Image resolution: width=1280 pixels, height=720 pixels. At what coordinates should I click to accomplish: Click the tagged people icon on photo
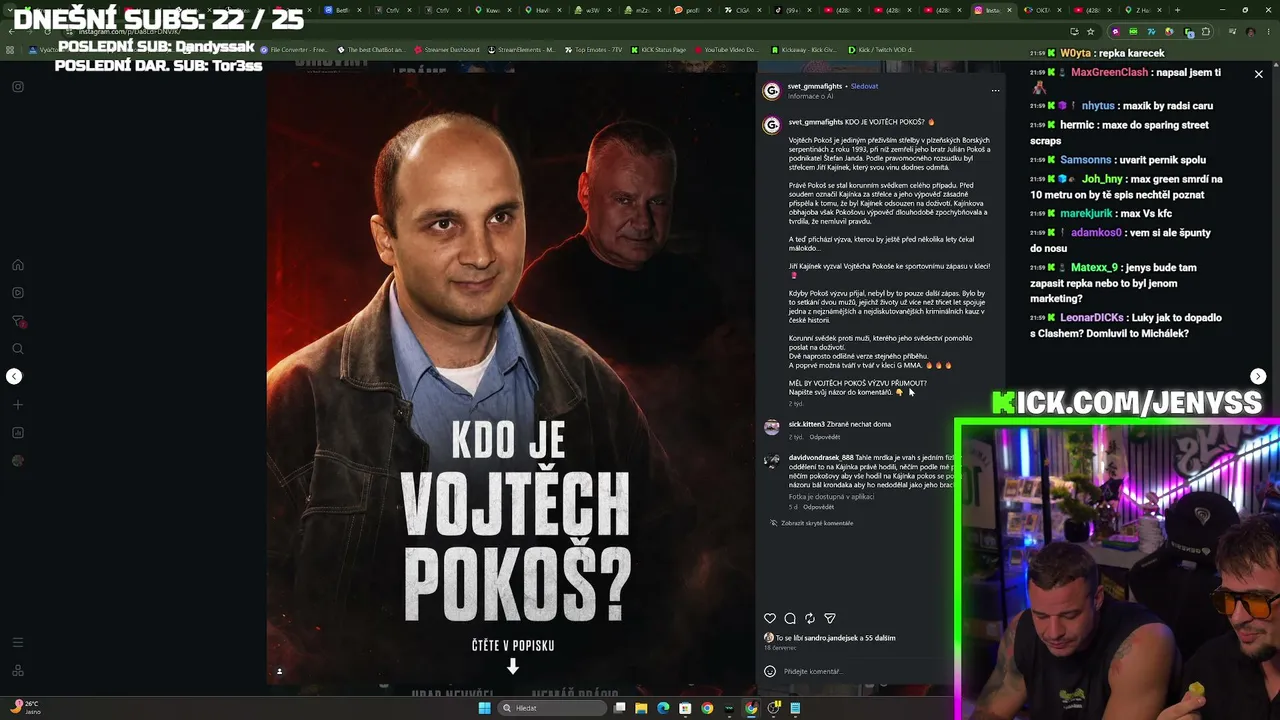click(x=279, y=671)
